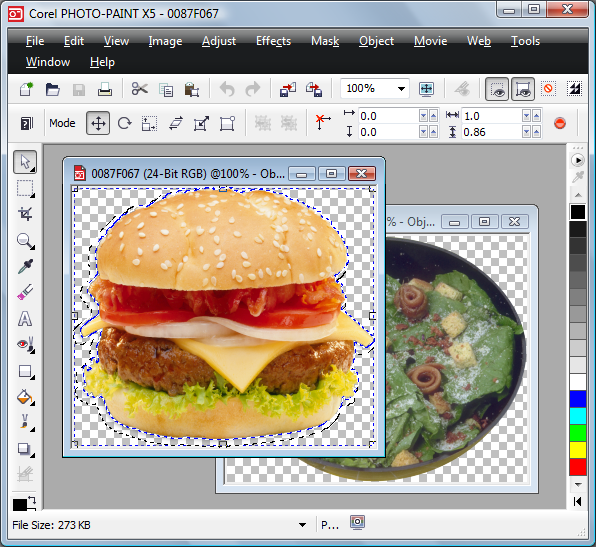Open the horizontal scale 1.0 dropdown arrow

click(526, 116)
